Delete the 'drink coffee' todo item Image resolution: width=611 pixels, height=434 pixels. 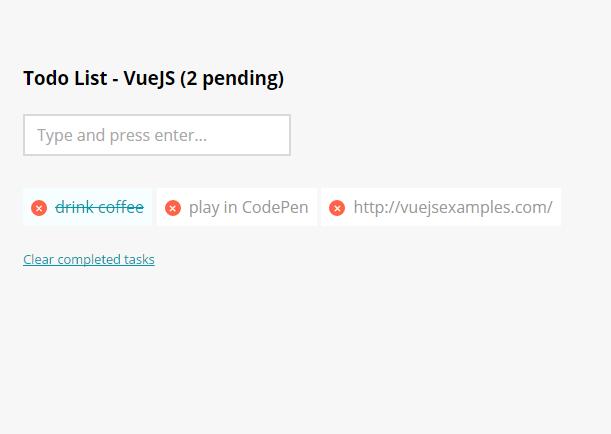pos(39,208)
